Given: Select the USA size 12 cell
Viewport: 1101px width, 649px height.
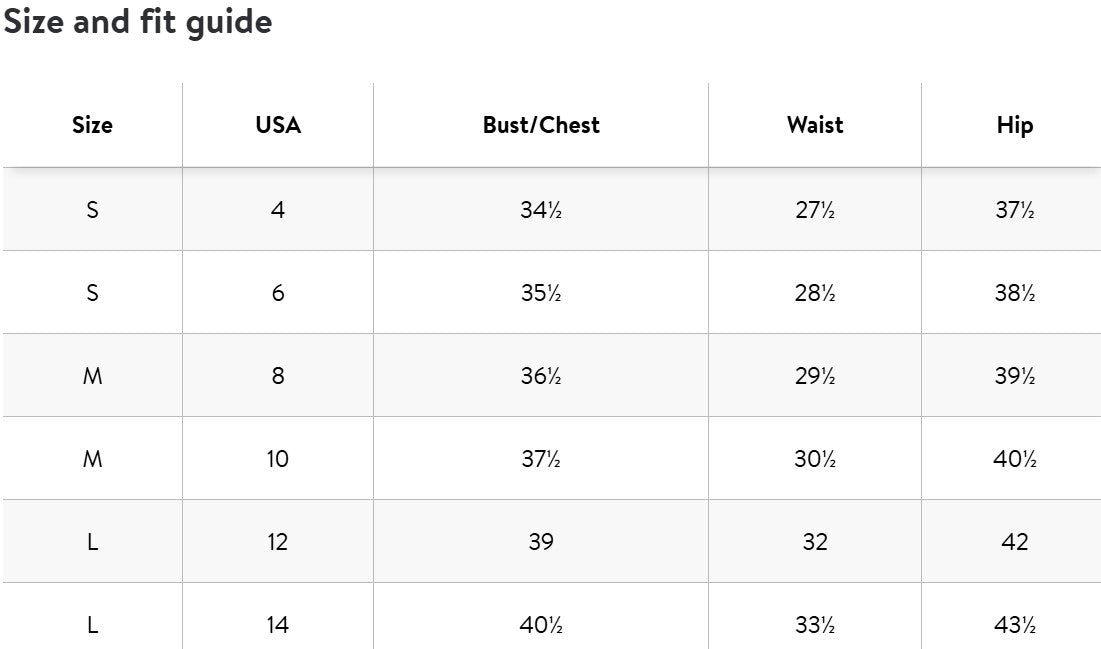Looking at the screenshot, I should [278, 542].
